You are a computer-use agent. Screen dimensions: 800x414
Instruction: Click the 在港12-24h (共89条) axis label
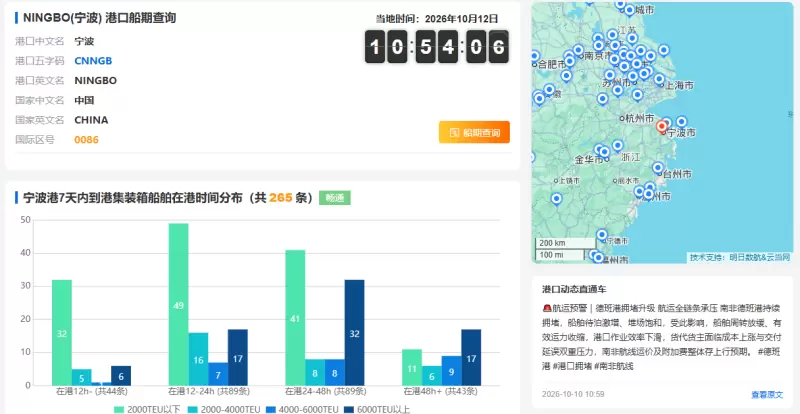208,392
